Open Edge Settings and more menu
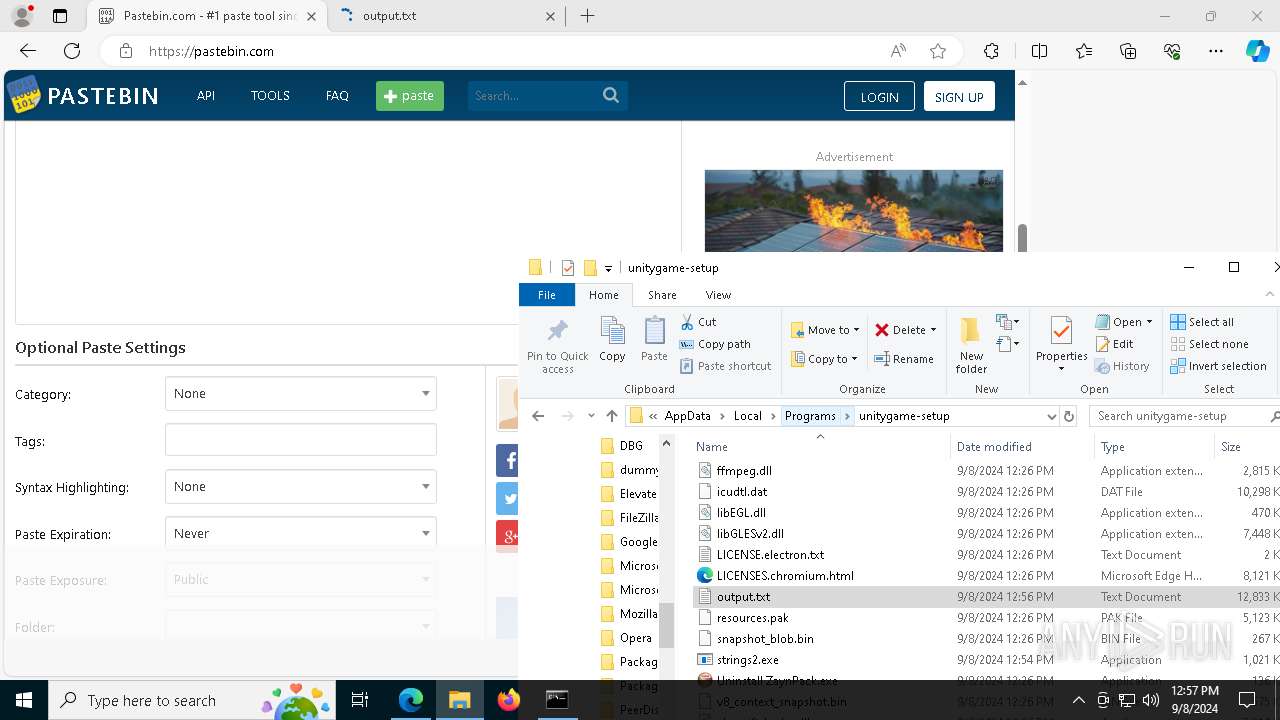The width and height of the screenshot is (1280, 720). click(x=1216, y=51)
